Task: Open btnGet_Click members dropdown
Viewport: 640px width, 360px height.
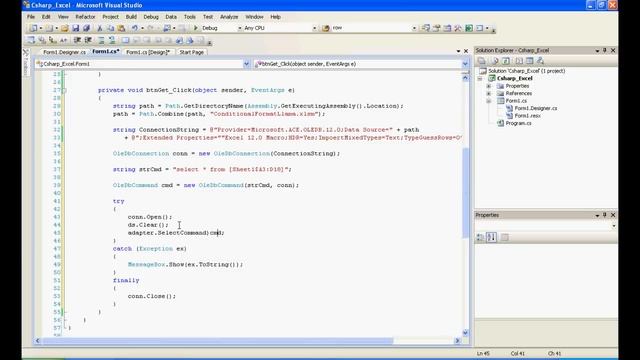Action: 465,64
